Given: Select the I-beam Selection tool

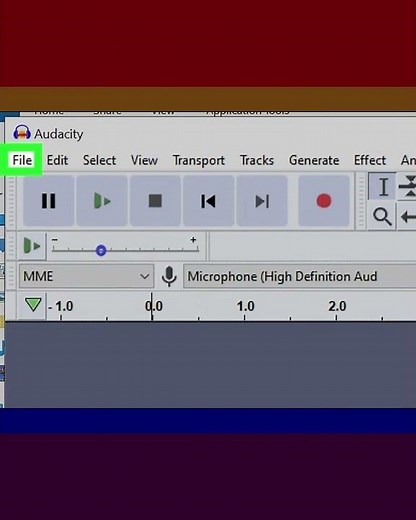Looking at the screenshot, I should [x=383, y=186].
